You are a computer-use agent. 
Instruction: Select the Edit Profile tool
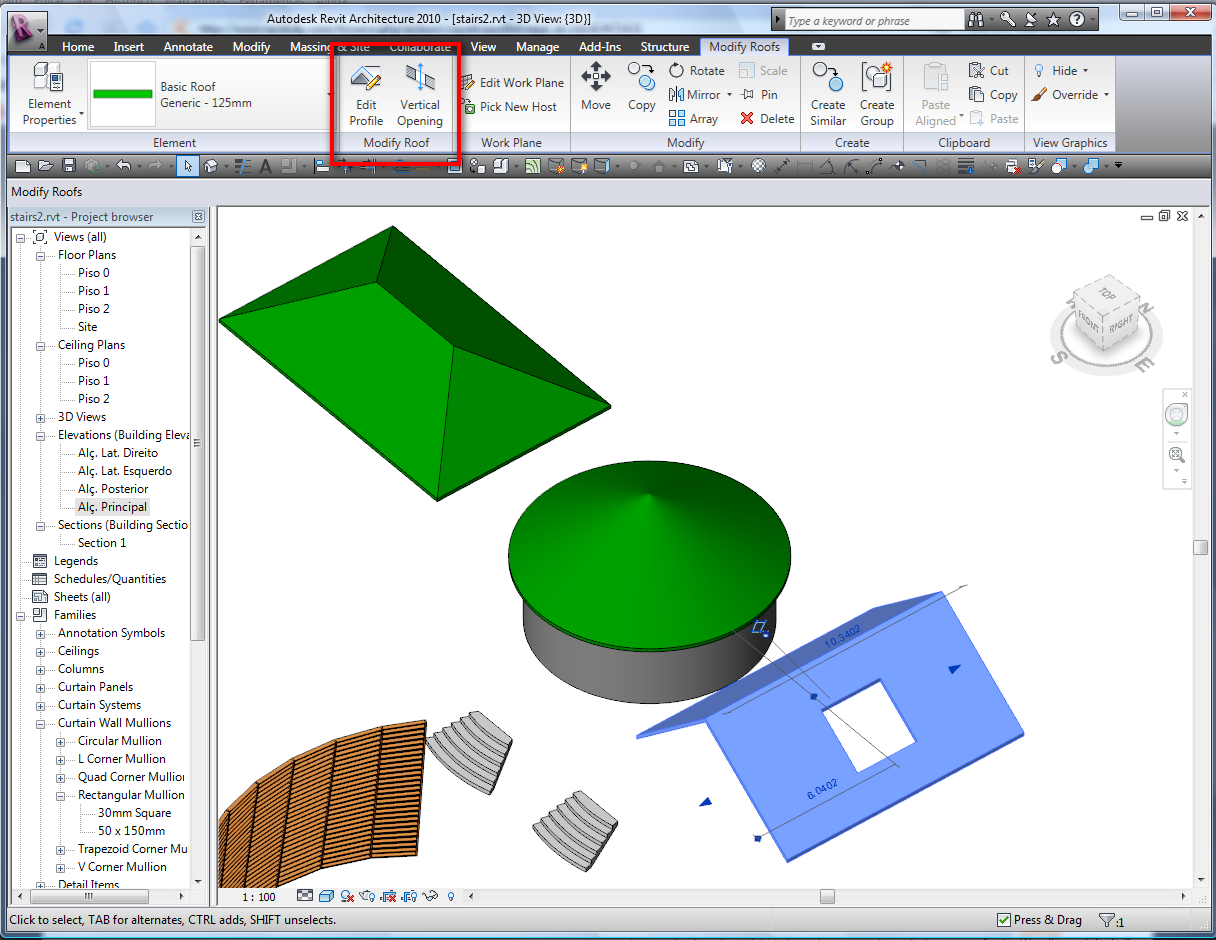coord(366,94)
